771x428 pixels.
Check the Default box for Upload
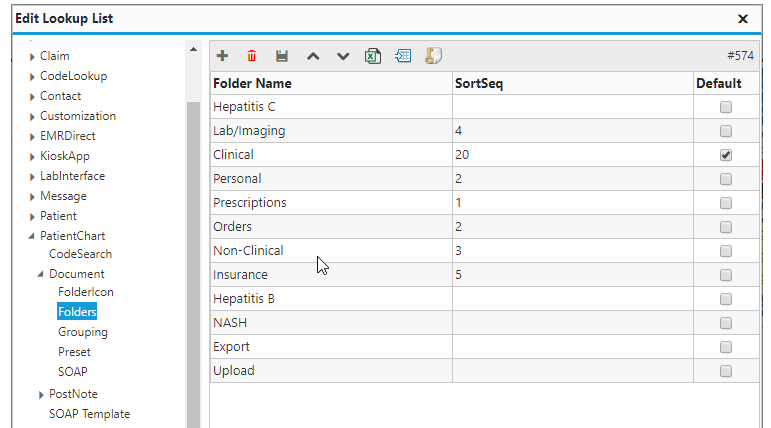(725, 371)
